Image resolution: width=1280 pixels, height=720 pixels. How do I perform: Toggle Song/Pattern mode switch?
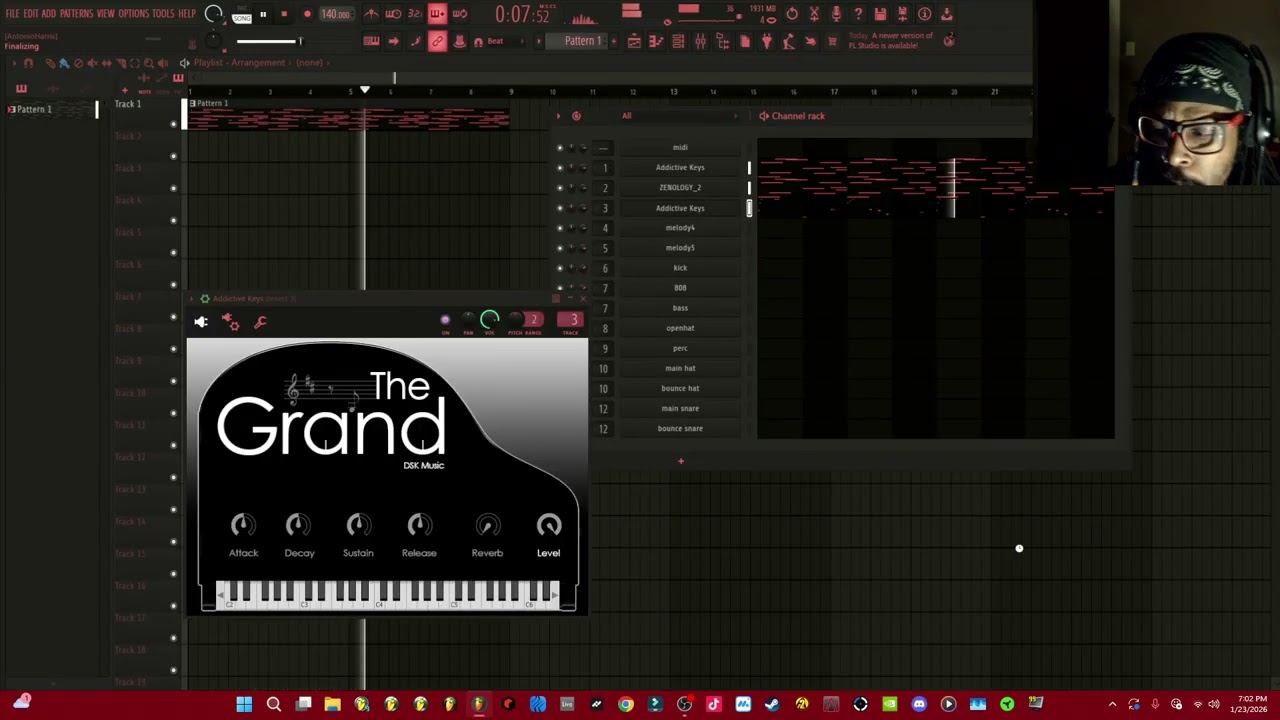tap(242, 14)
